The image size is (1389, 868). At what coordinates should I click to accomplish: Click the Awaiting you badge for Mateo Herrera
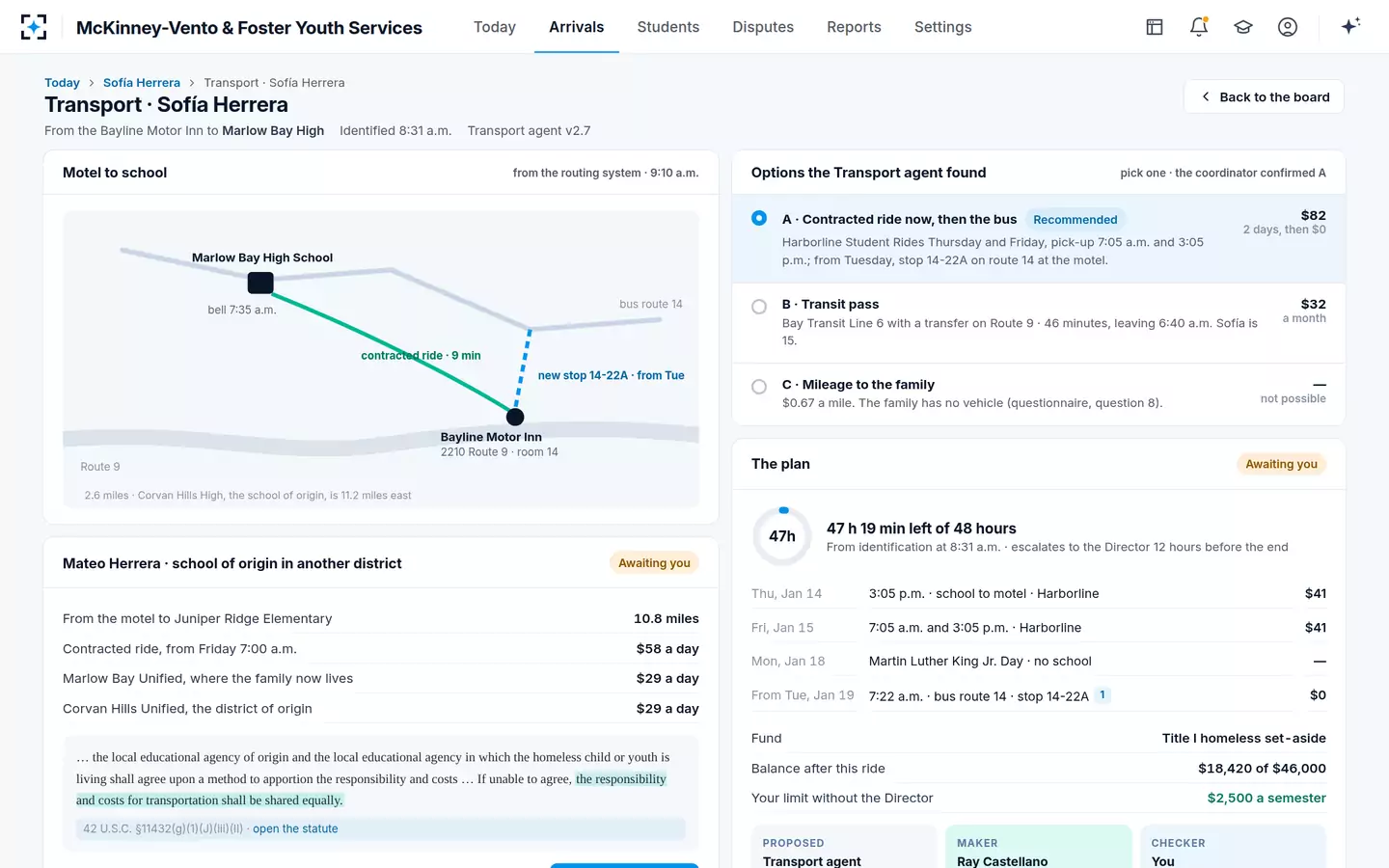654,563
